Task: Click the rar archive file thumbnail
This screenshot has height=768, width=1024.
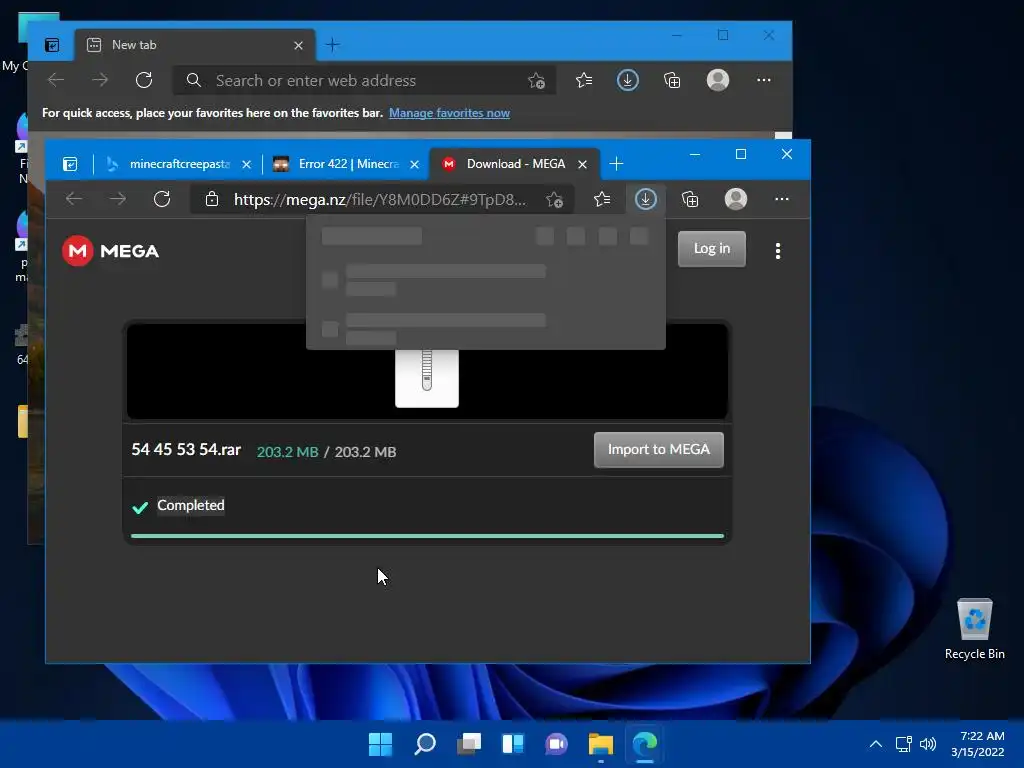Action: tap(426, 378)
